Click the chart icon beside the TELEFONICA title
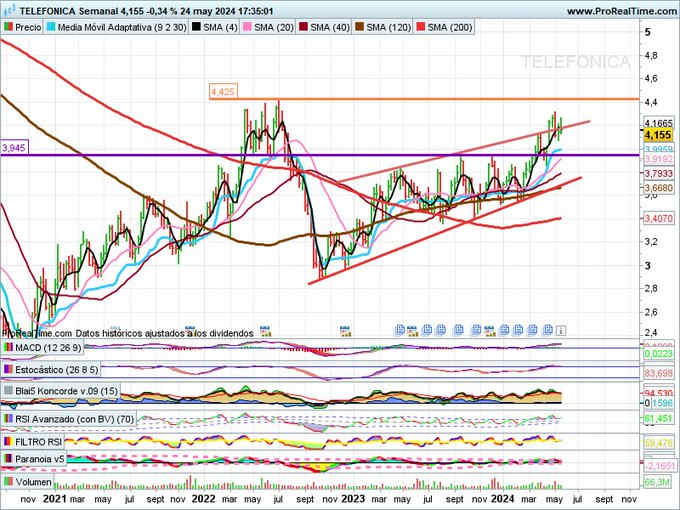The height and width of the screenshot is (510, 680). 9,10
